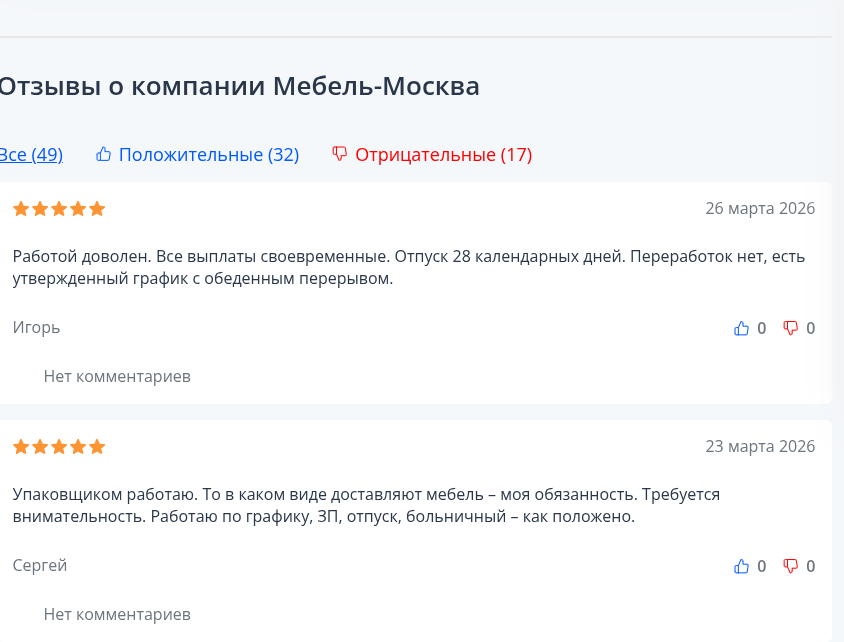Click thumbs-down icon beside Отрицательные filter
Screen dimensions: 844x642
pos(340,154)
